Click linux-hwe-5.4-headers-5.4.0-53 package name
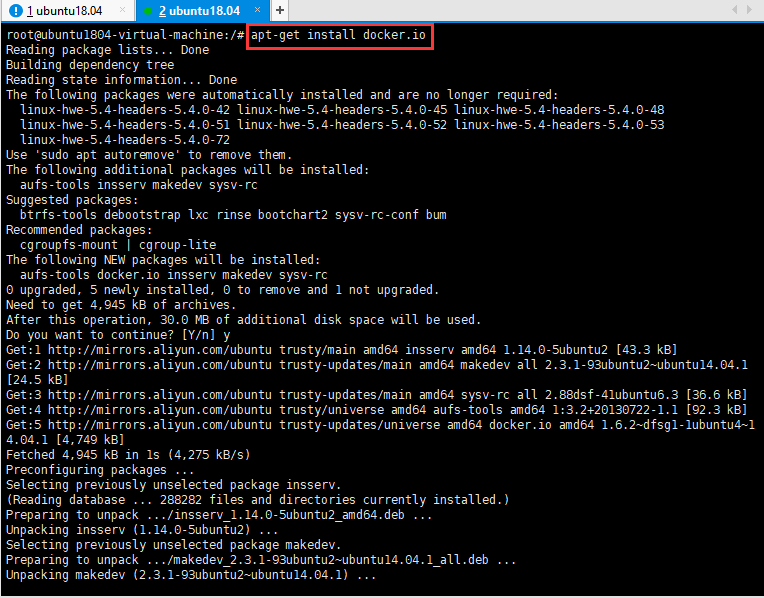 coord(559,125)
